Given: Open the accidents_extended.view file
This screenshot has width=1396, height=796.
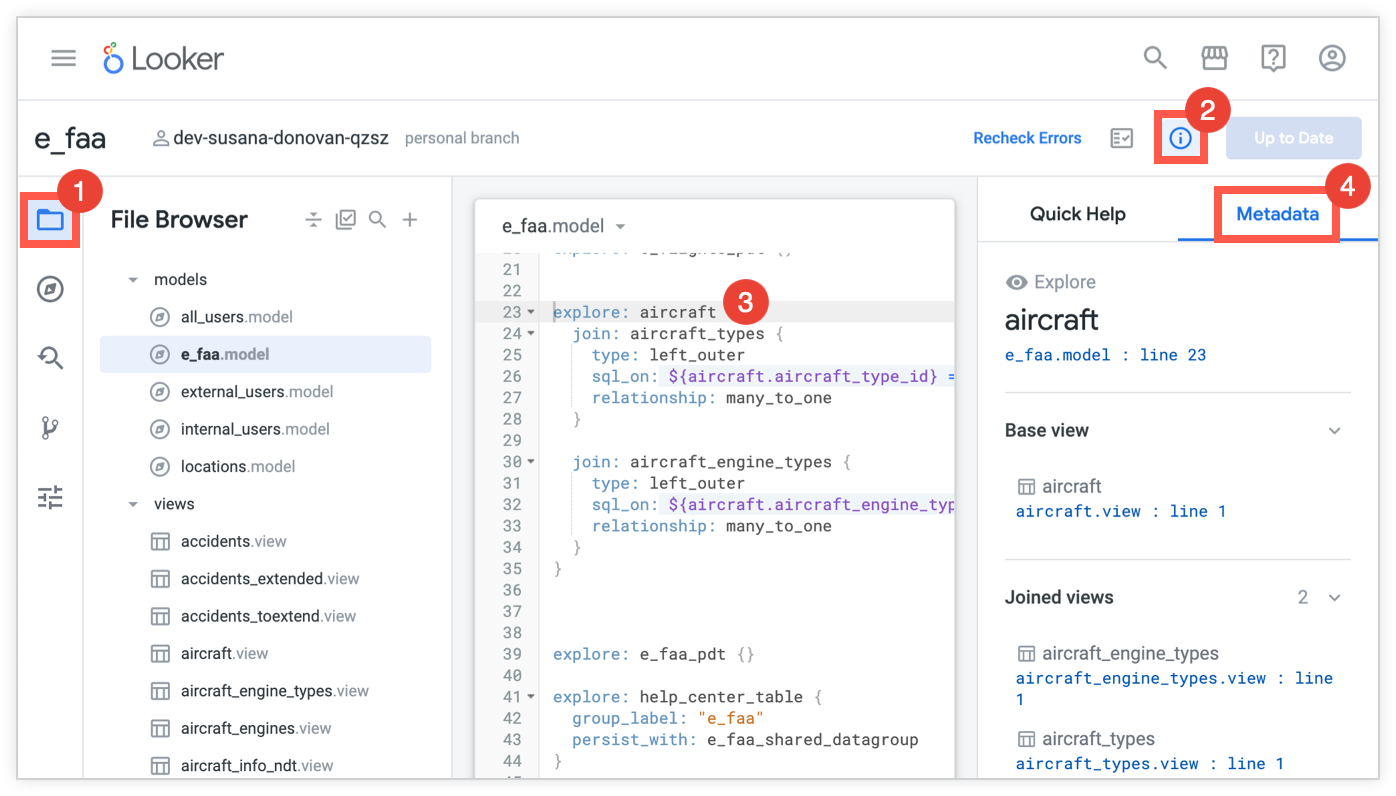Looking at the screenshot, I should (x=269, y=579).
